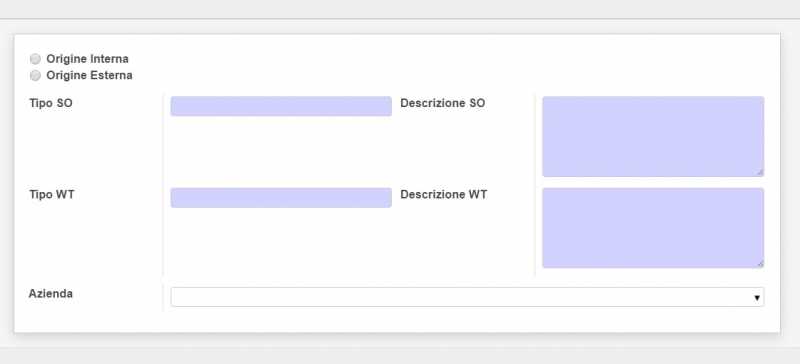Screen dimensions: 800x364
Task: Open the Azienda dropdown list
Action: pos(467,297)
